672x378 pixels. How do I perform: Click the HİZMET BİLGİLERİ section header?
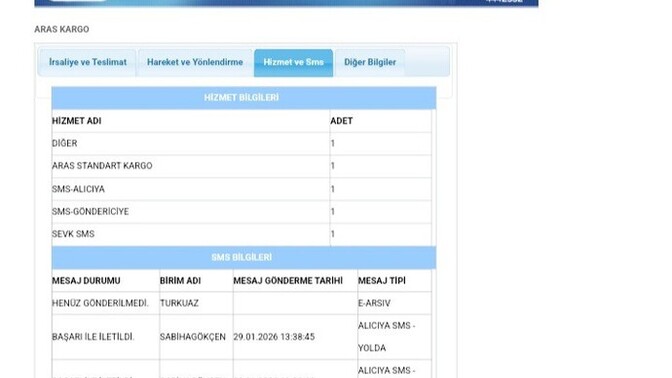click(244, 98)
